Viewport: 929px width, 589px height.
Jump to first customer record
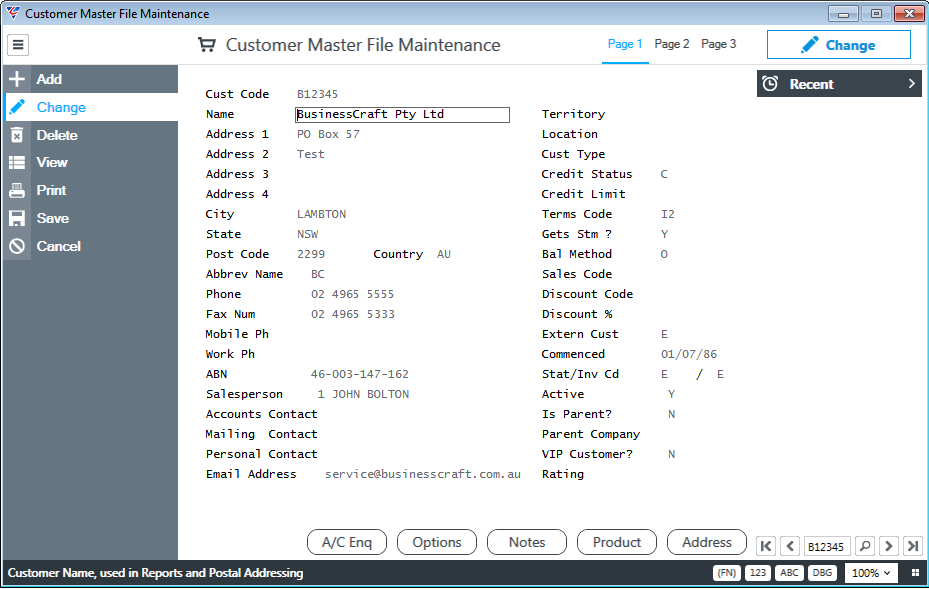pos(765,546)
